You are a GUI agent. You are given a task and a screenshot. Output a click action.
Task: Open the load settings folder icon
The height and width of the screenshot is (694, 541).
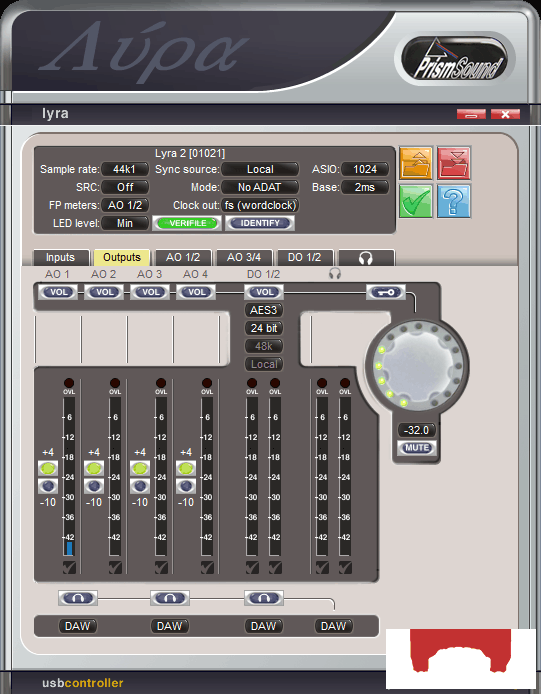pos(416,163)
